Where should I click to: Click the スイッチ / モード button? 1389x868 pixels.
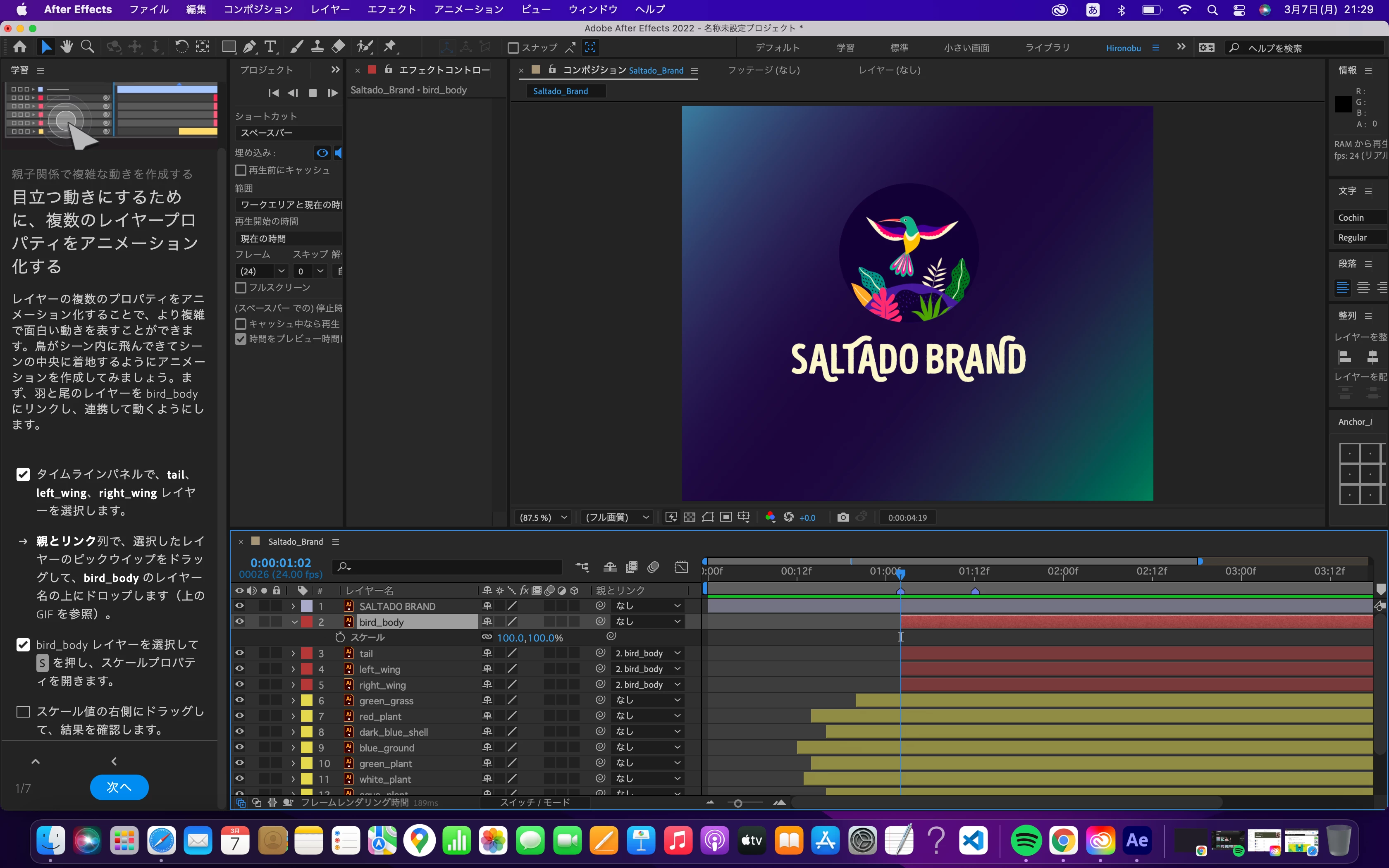pyautogui.click(x=535, y=803)
